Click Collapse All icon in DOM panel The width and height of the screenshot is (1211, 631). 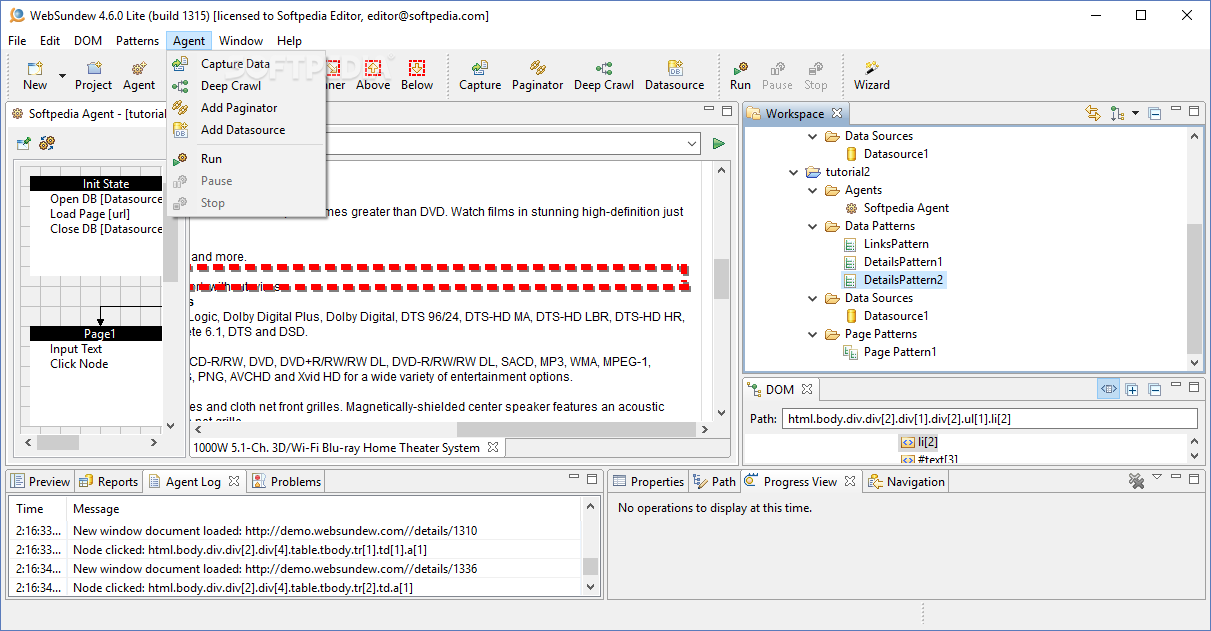pos(1155,389)
